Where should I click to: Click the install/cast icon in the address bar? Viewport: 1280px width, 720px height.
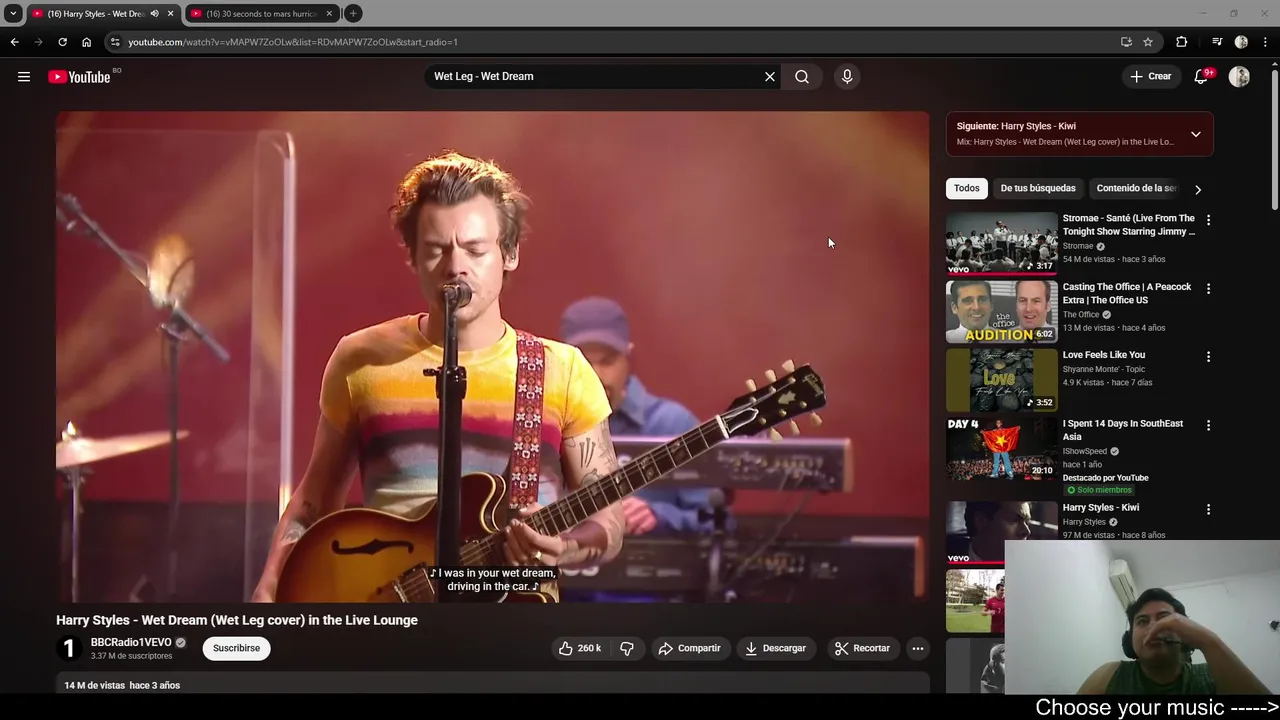(x=1126, y=42)
